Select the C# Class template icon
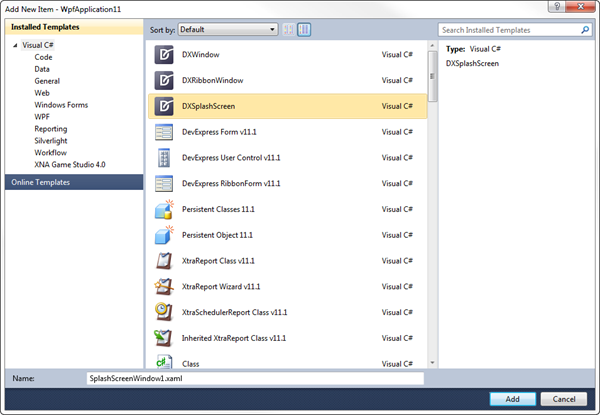 164,362
